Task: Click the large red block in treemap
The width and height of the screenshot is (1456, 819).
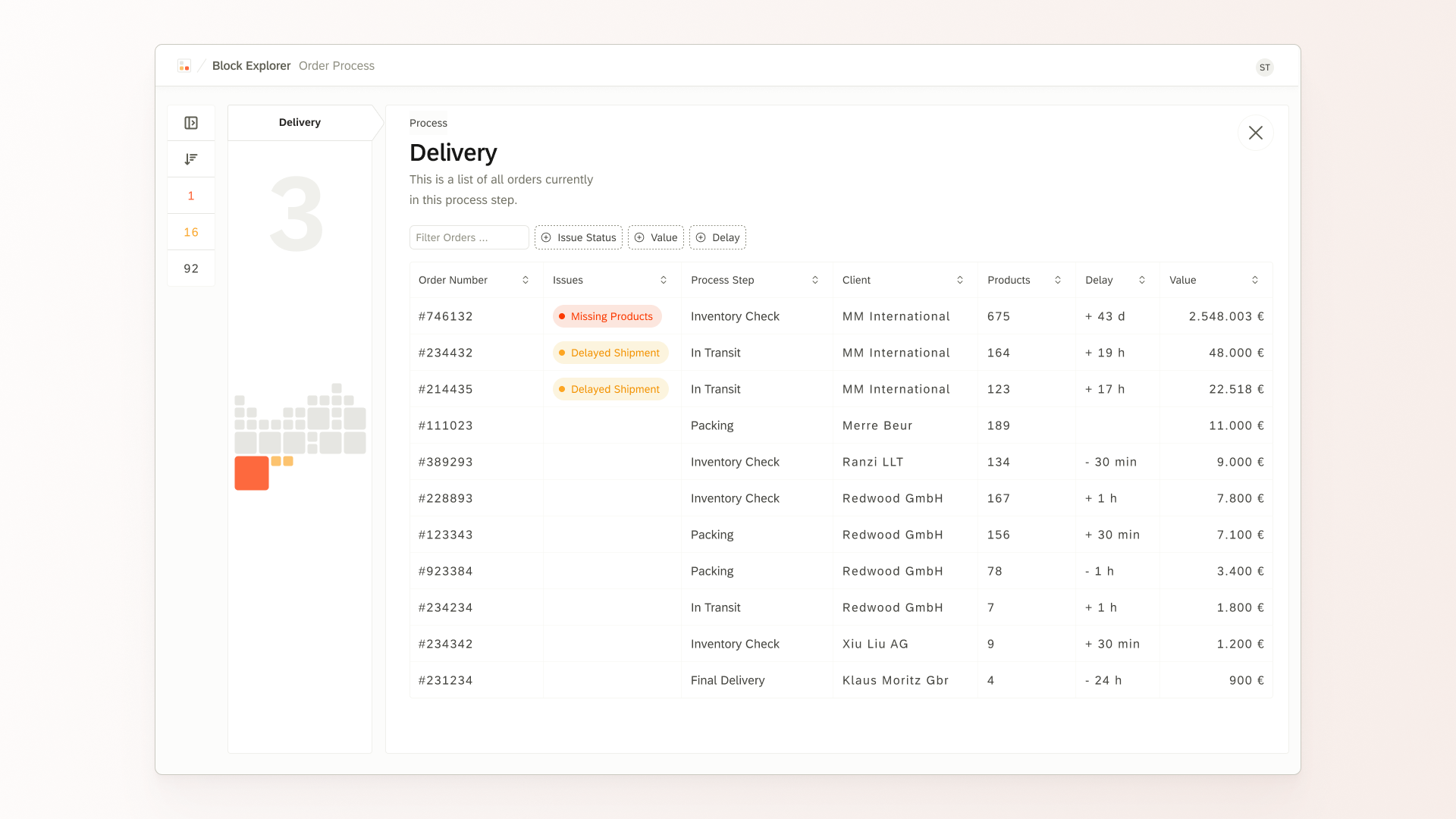Action: point(252,473)
